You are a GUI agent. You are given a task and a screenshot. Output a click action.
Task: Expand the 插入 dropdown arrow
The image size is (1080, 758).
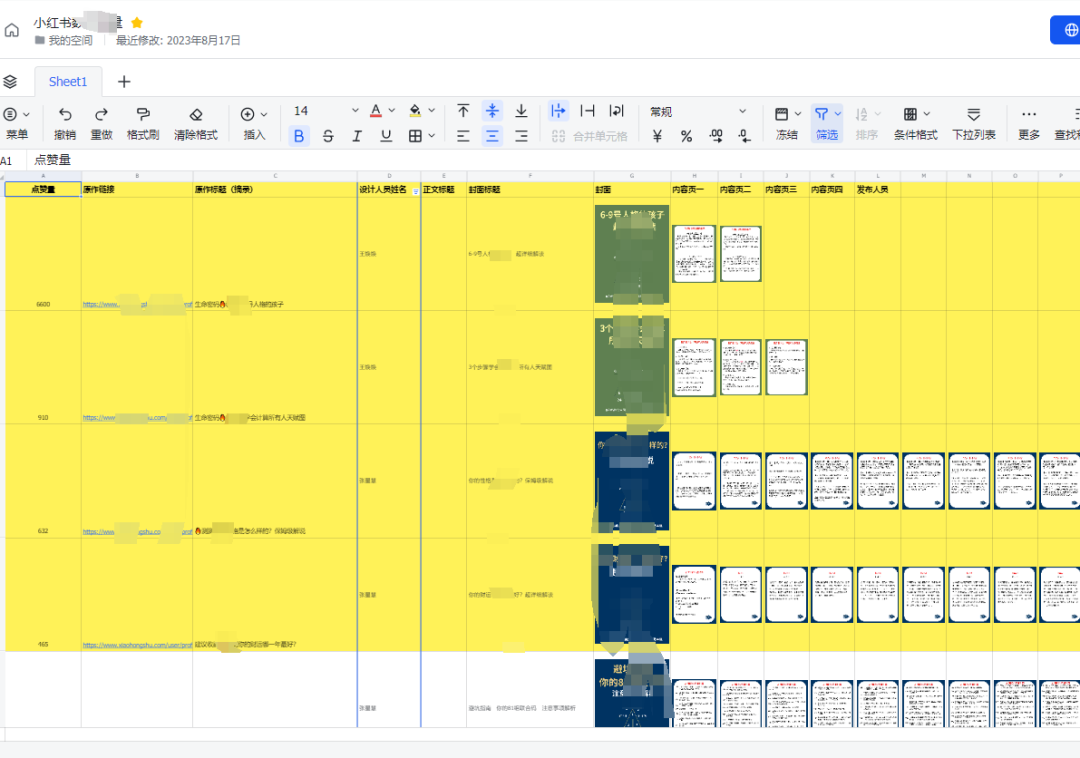pos(264,114)
